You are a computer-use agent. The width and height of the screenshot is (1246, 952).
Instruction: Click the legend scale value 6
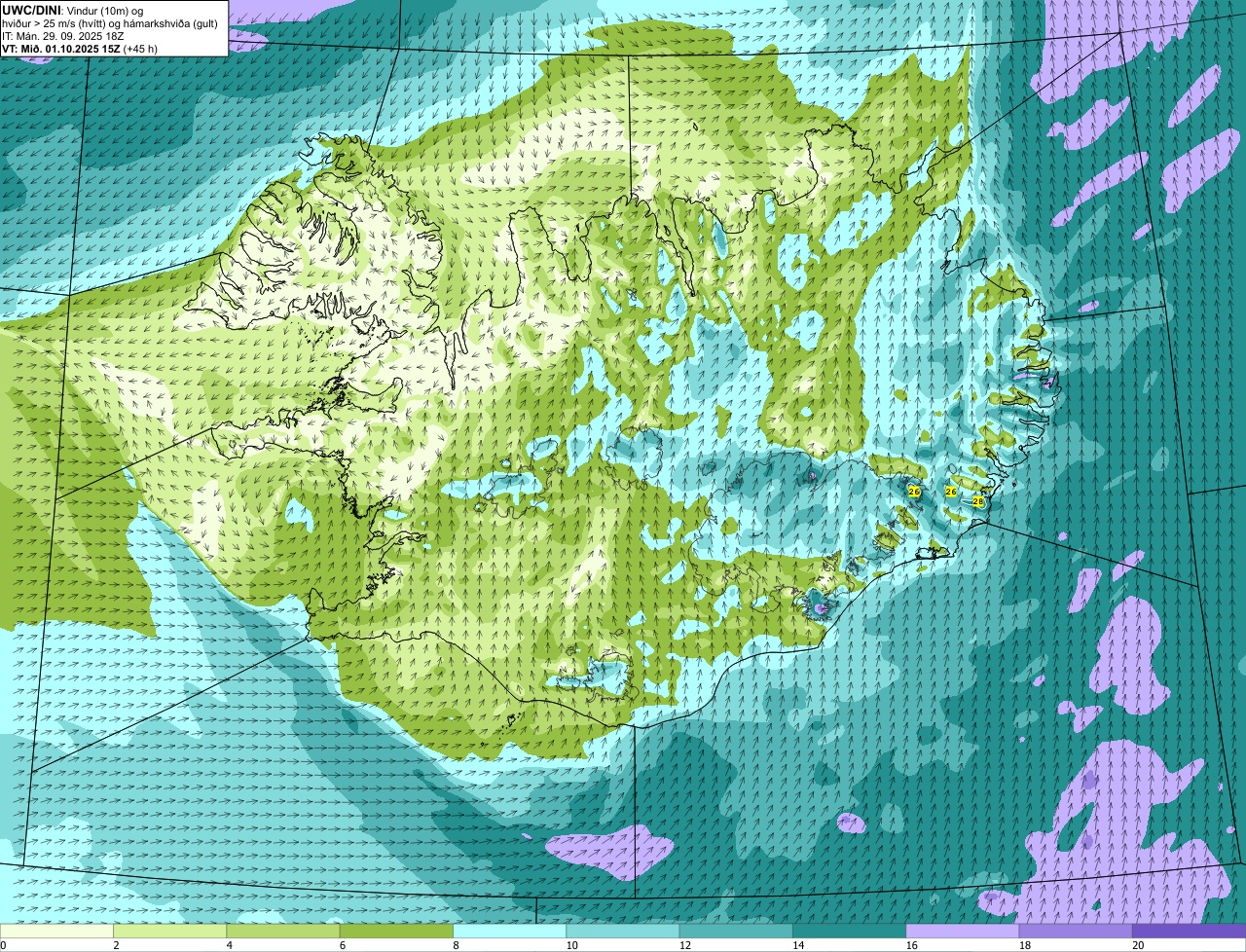342,945
